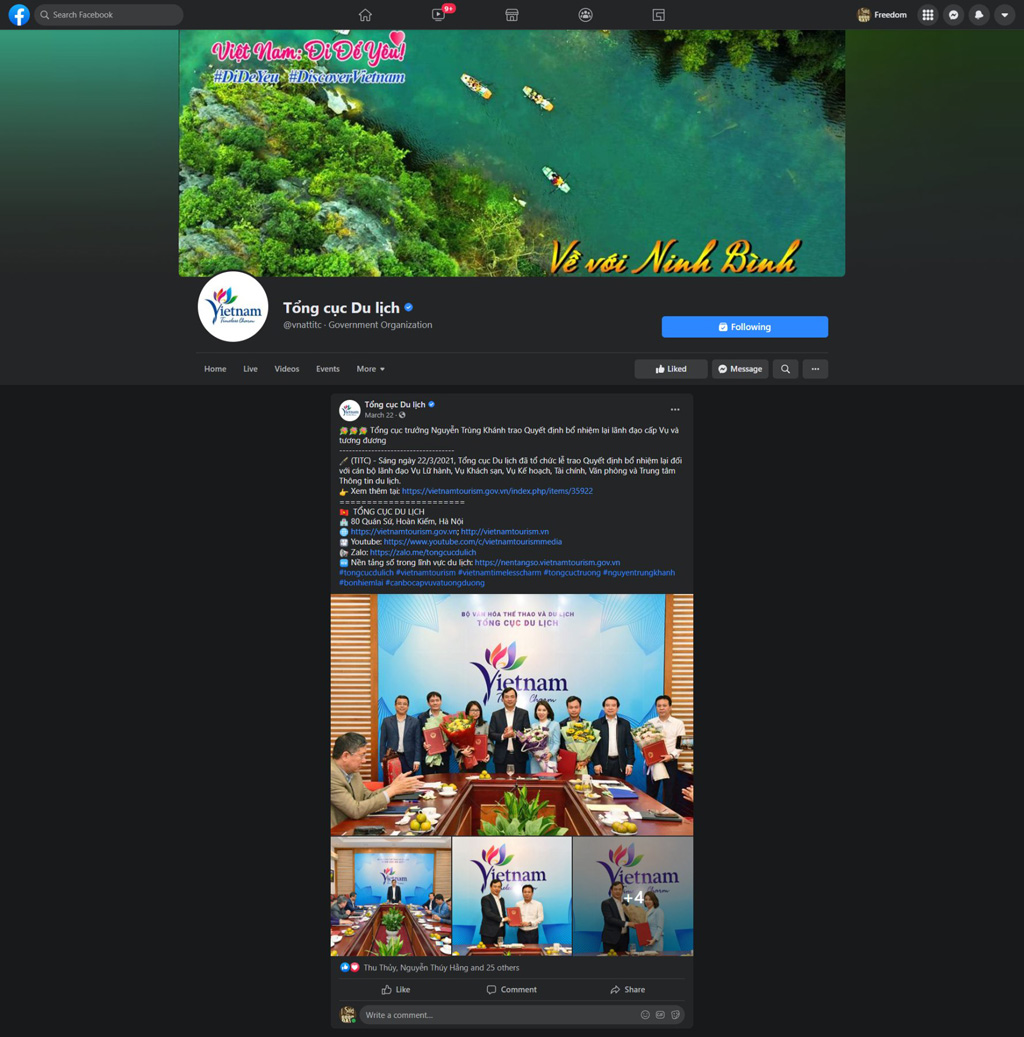
Task: Click the Comment button on the post
Action: pos(511,989)
